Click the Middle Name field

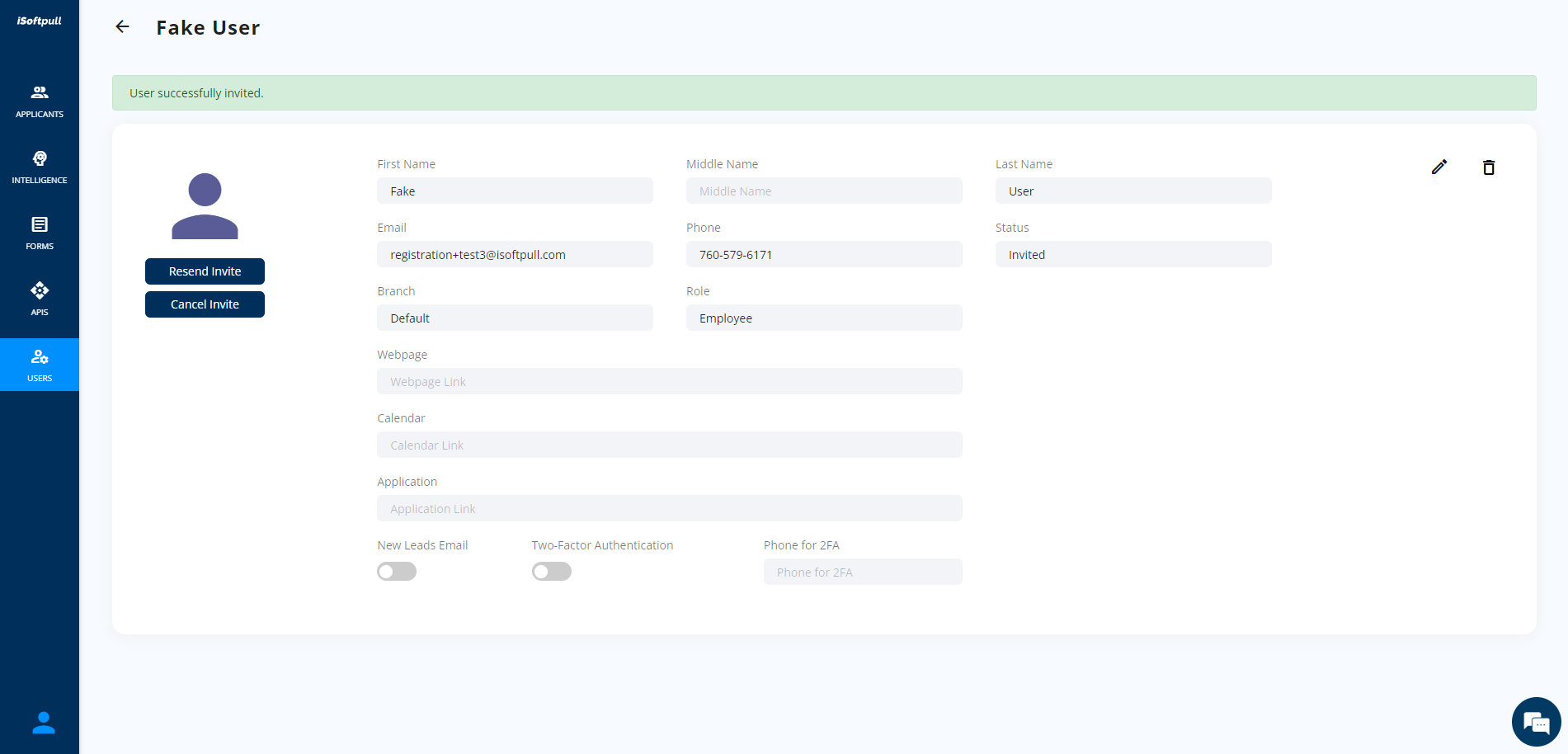click(824, 191)
